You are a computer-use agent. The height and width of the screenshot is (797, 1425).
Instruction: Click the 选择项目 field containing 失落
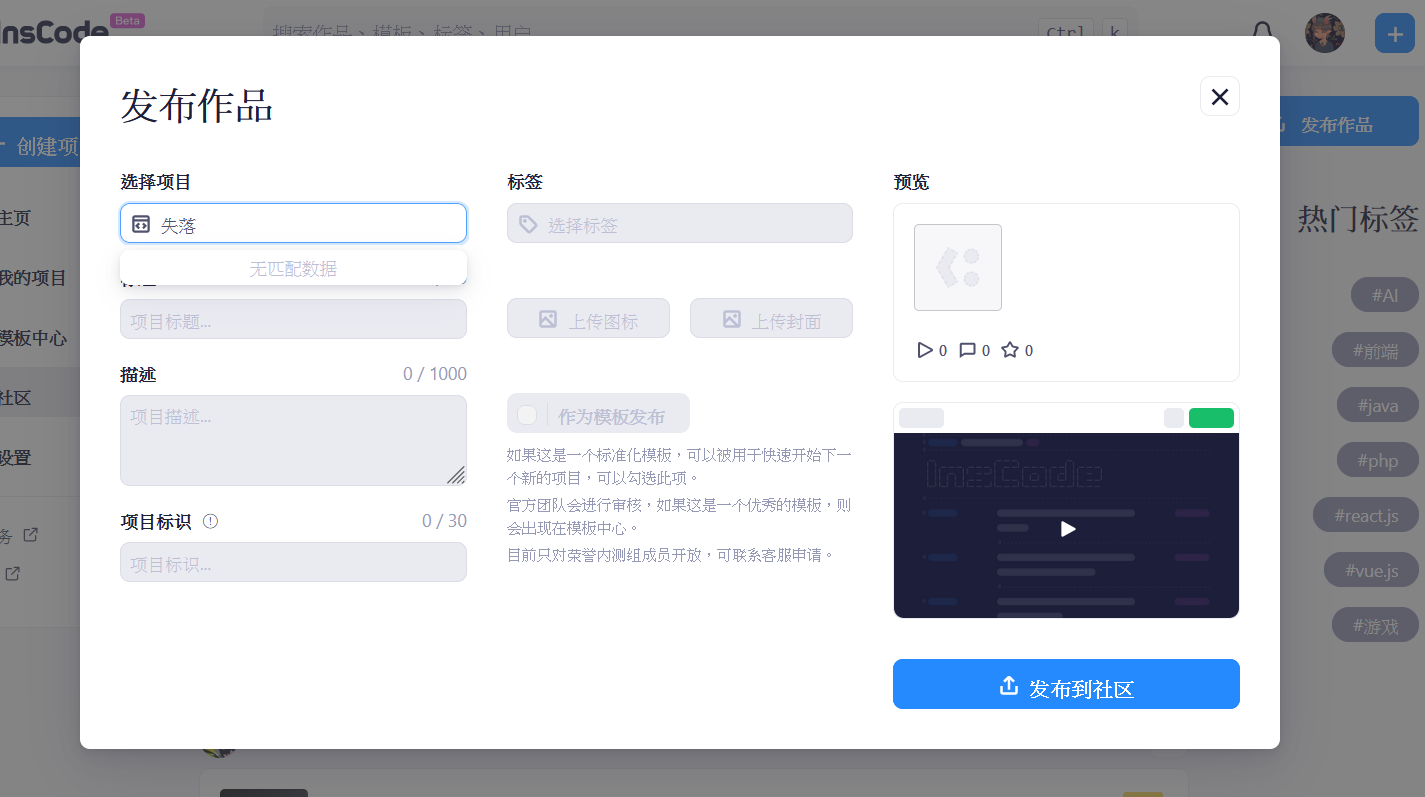point(293,223)
